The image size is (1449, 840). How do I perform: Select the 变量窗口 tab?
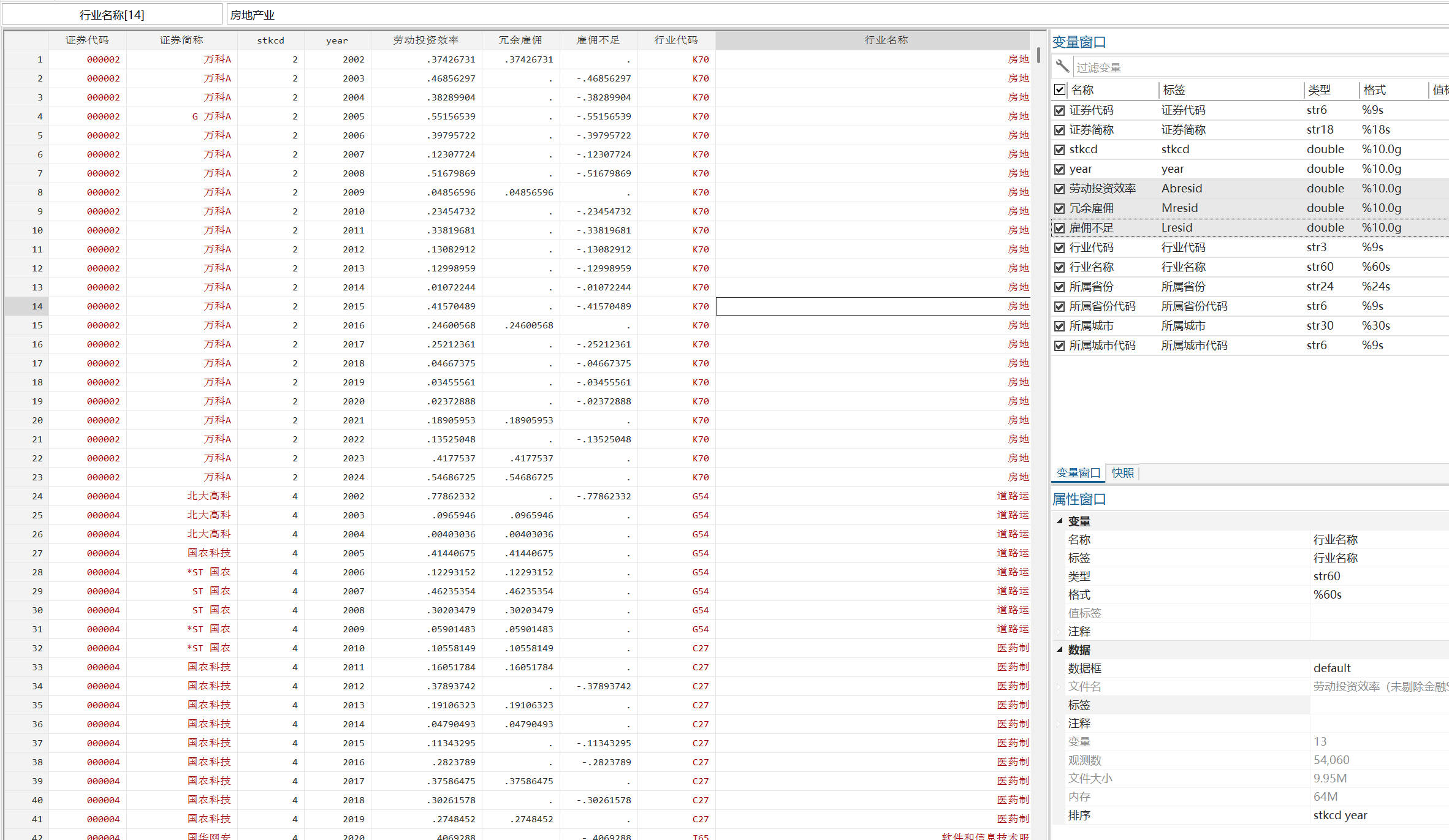coord(1078,473)
